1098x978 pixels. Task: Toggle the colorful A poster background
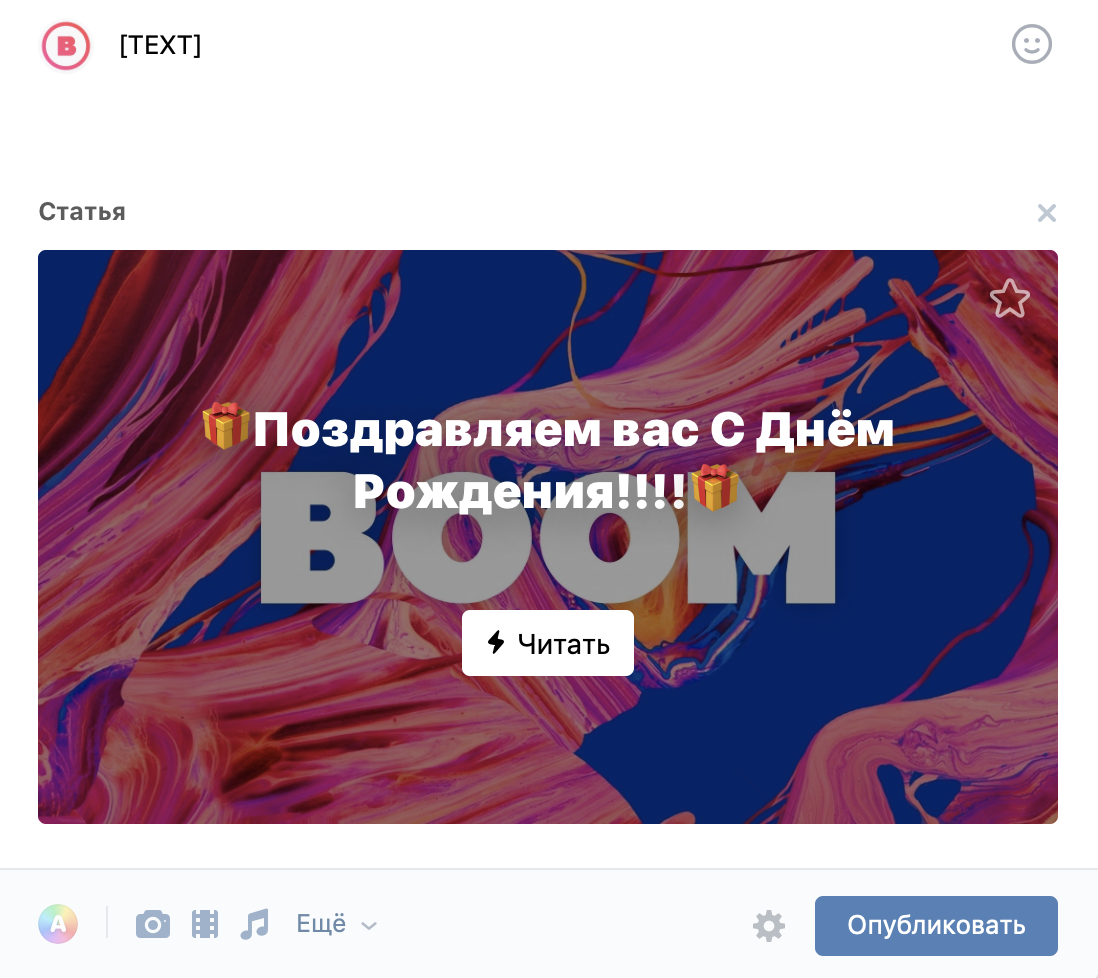point(58,924)
